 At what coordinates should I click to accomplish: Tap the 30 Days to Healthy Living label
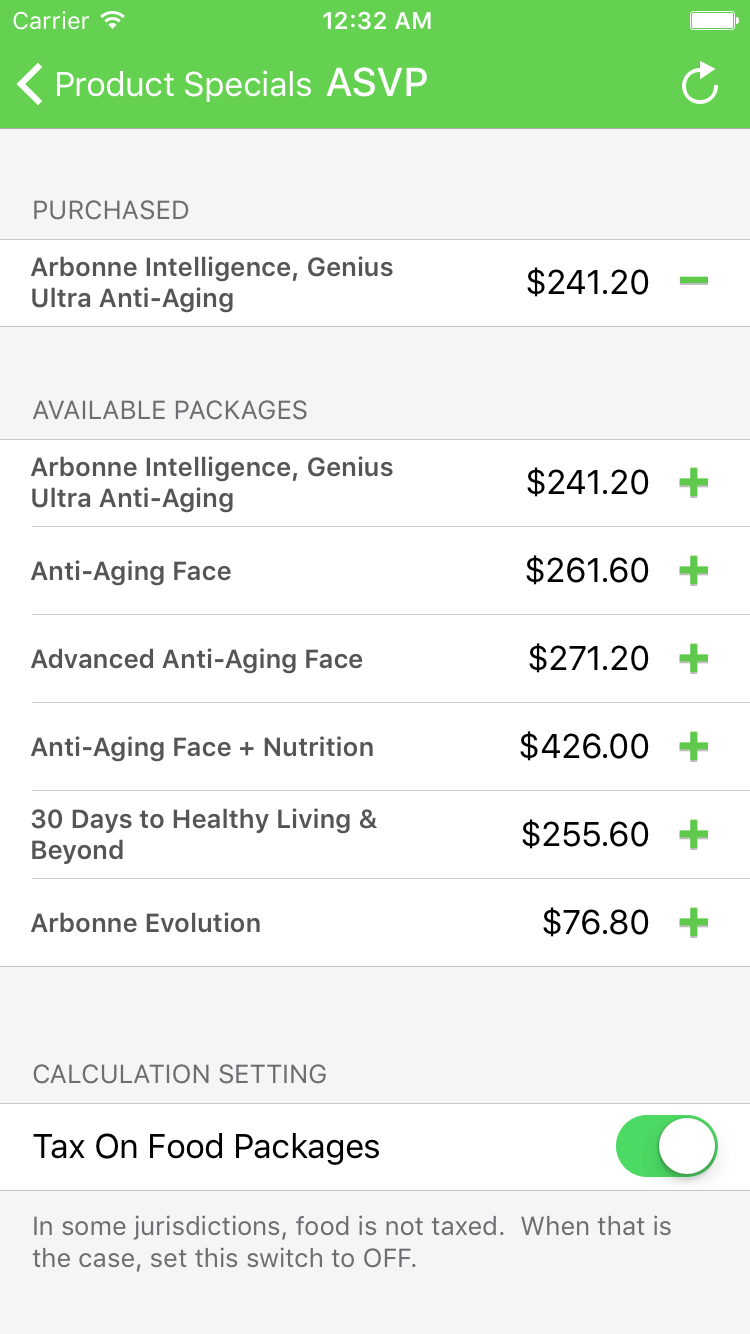pos(204,834)
